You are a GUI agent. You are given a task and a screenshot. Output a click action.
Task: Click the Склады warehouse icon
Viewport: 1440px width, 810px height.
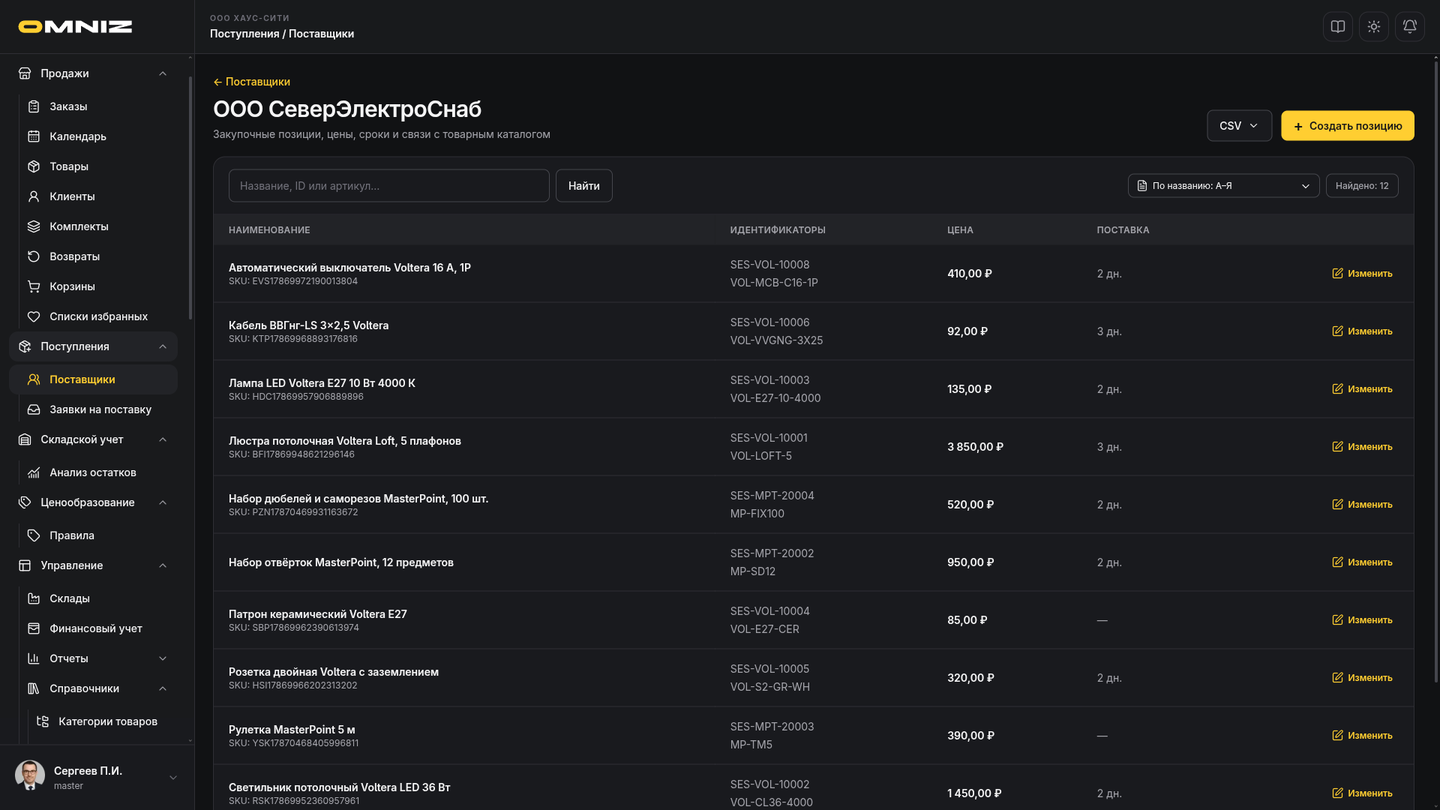tap(34, 598)
